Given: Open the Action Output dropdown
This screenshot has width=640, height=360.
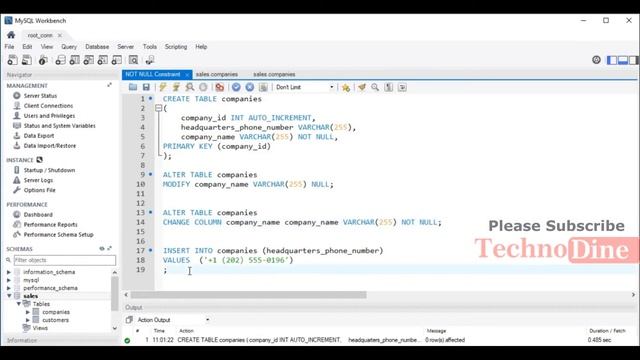Looking at the screenshot, I should [173, 320].
